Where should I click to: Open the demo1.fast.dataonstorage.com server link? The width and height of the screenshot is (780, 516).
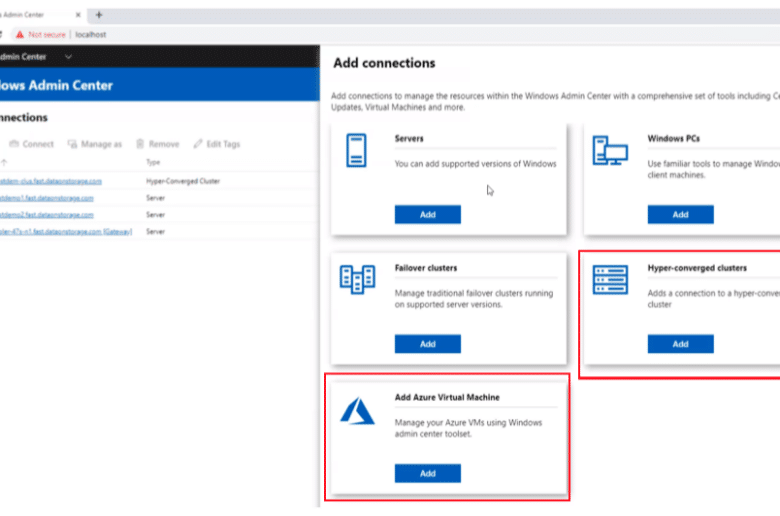click(46, 198)
